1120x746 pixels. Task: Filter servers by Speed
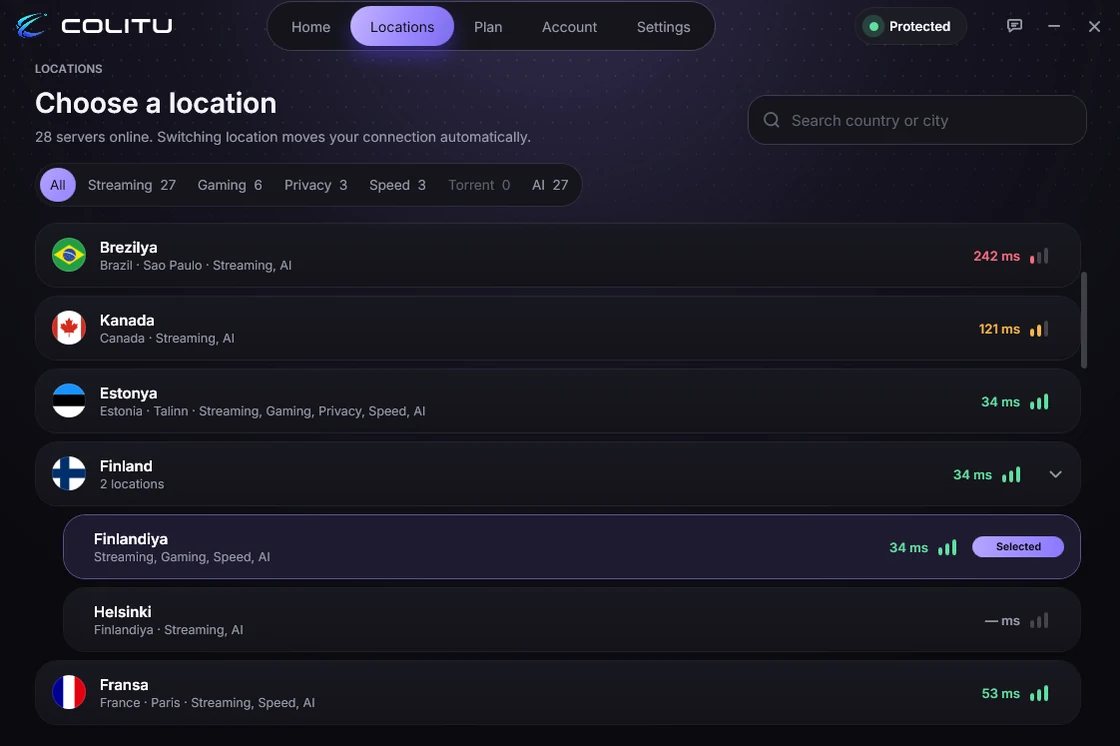coord(397,185)
